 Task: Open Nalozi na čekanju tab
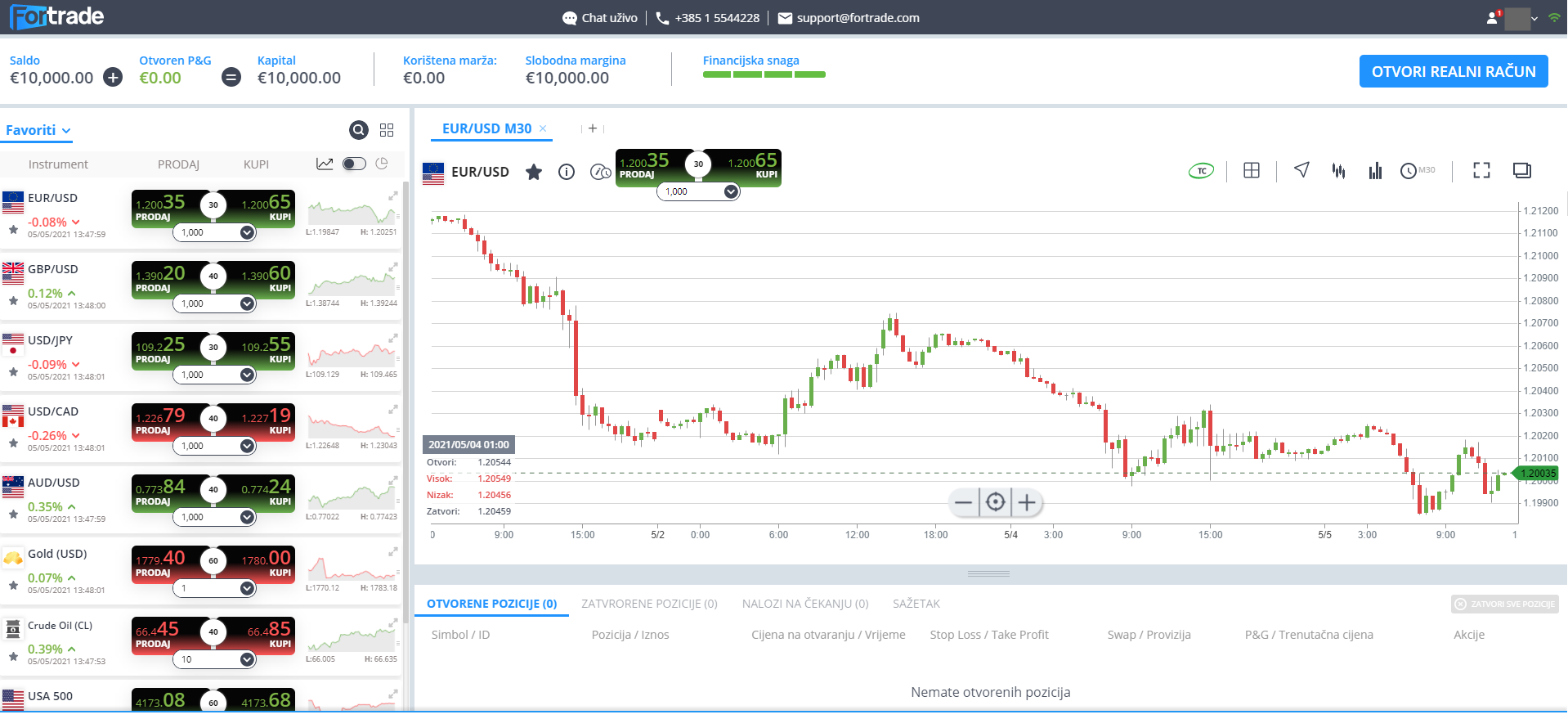804,604
